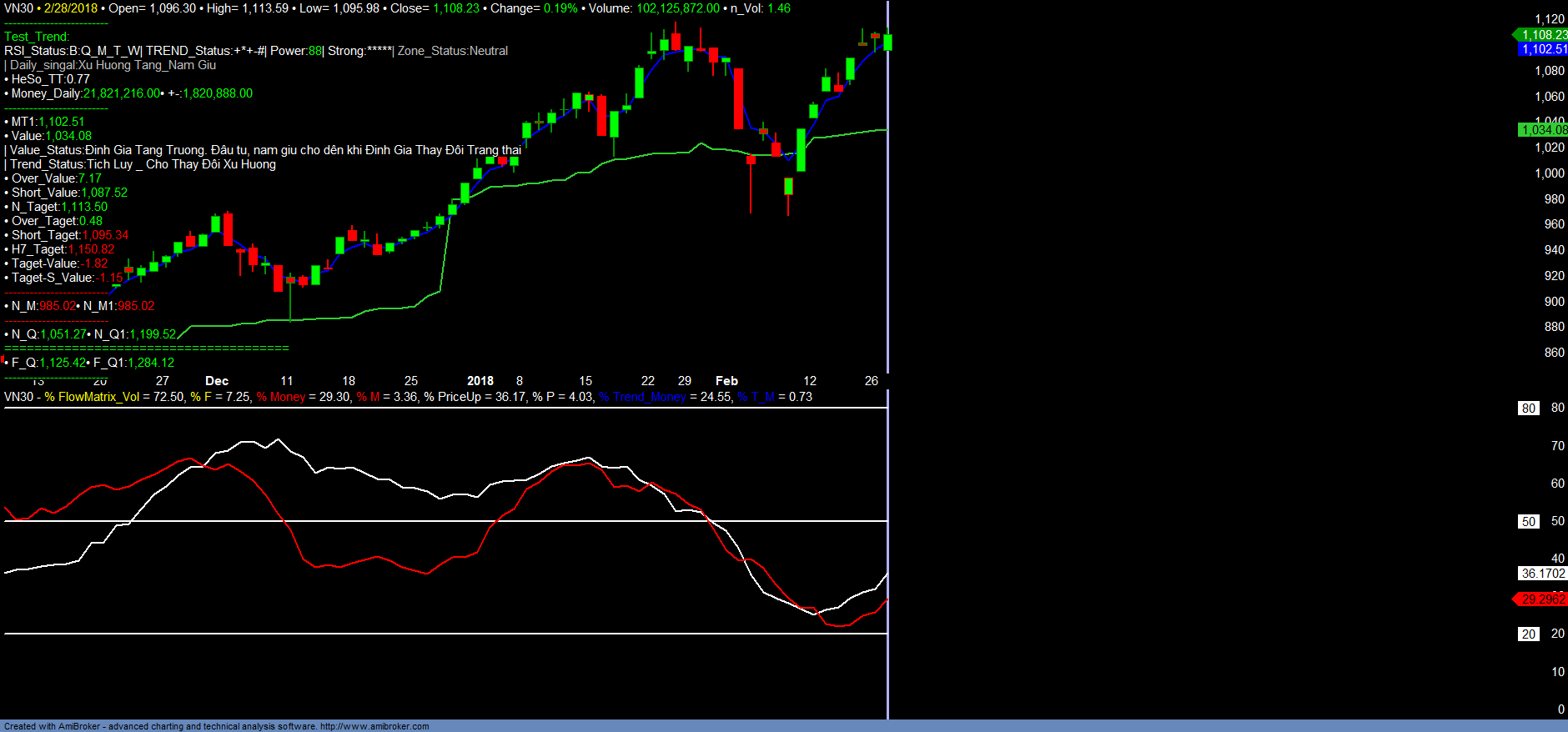
Task: Click the Dec marker on the date axis
Action: (x=217, y=381)
